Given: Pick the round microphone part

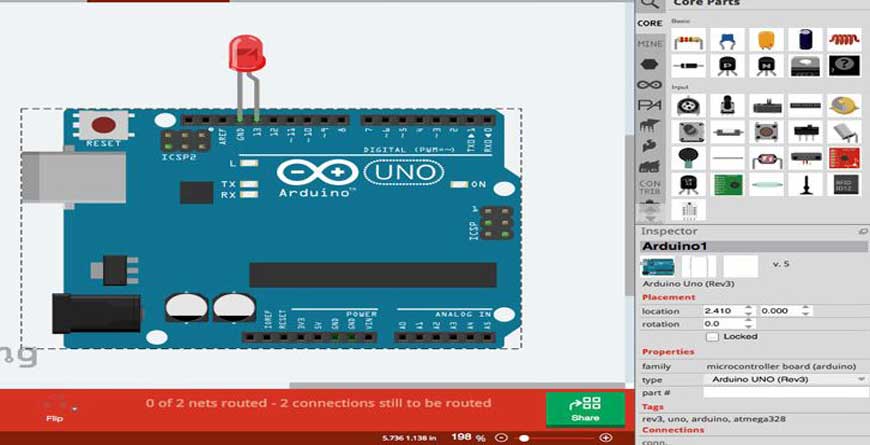Looking at the screenshot, I should click(x=689, y=159).
